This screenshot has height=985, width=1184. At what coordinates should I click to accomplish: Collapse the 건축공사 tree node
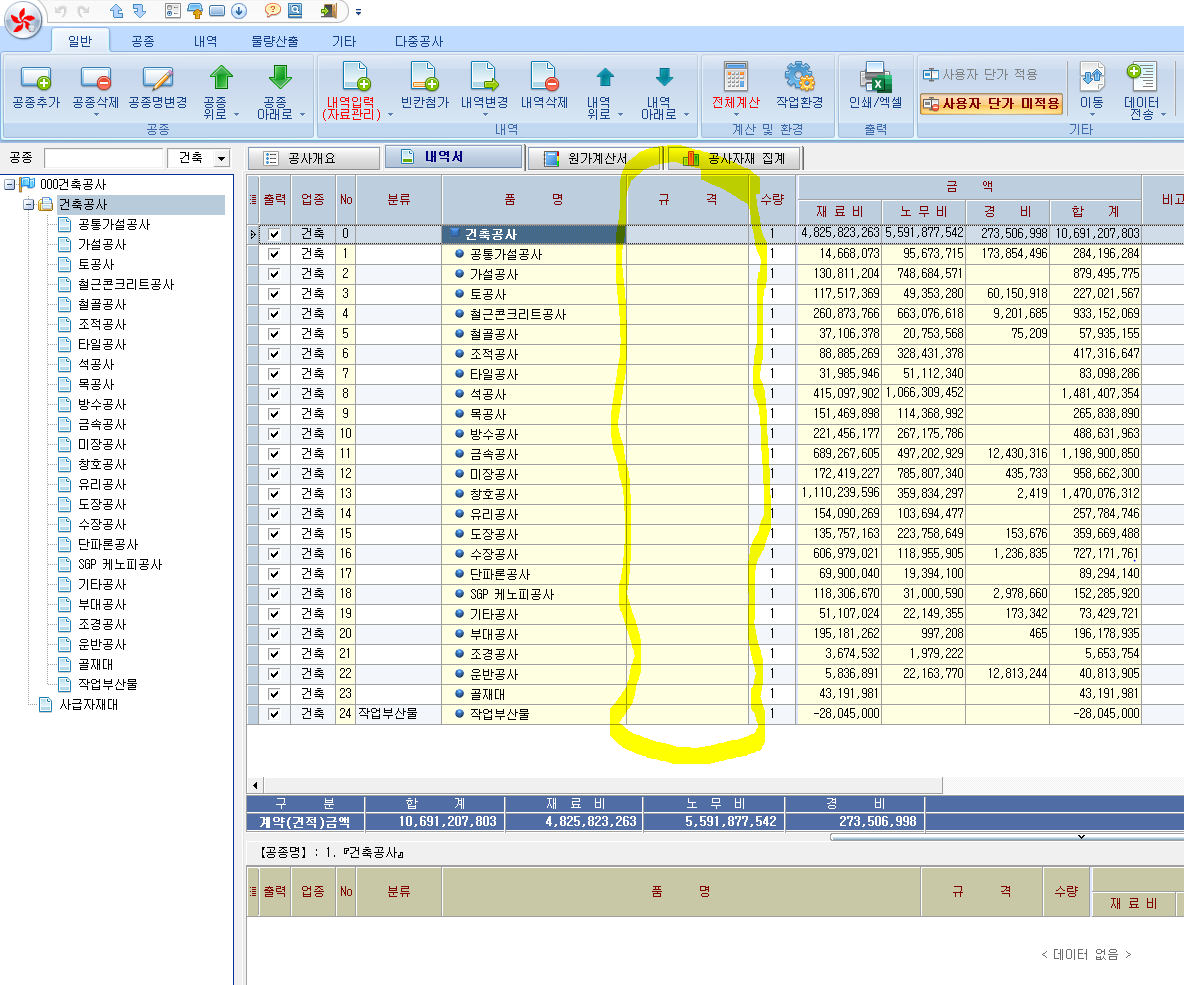(x=29, y=205)
